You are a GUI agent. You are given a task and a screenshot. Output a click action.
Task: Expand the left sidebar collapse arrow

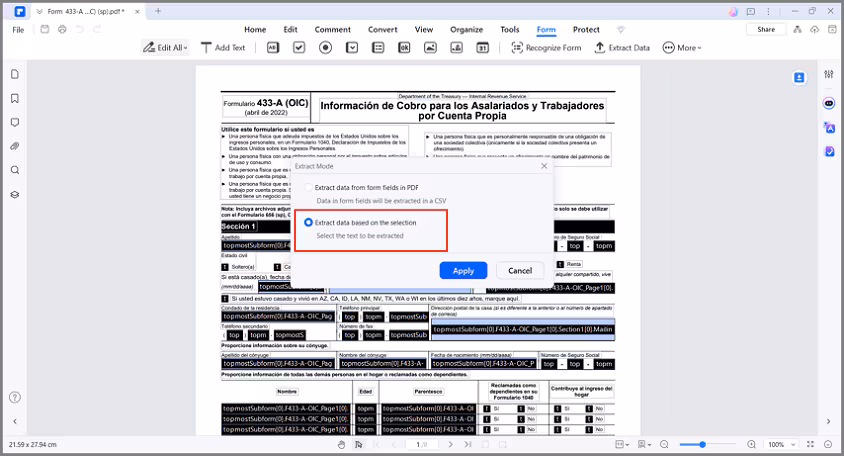pos(15,422)
